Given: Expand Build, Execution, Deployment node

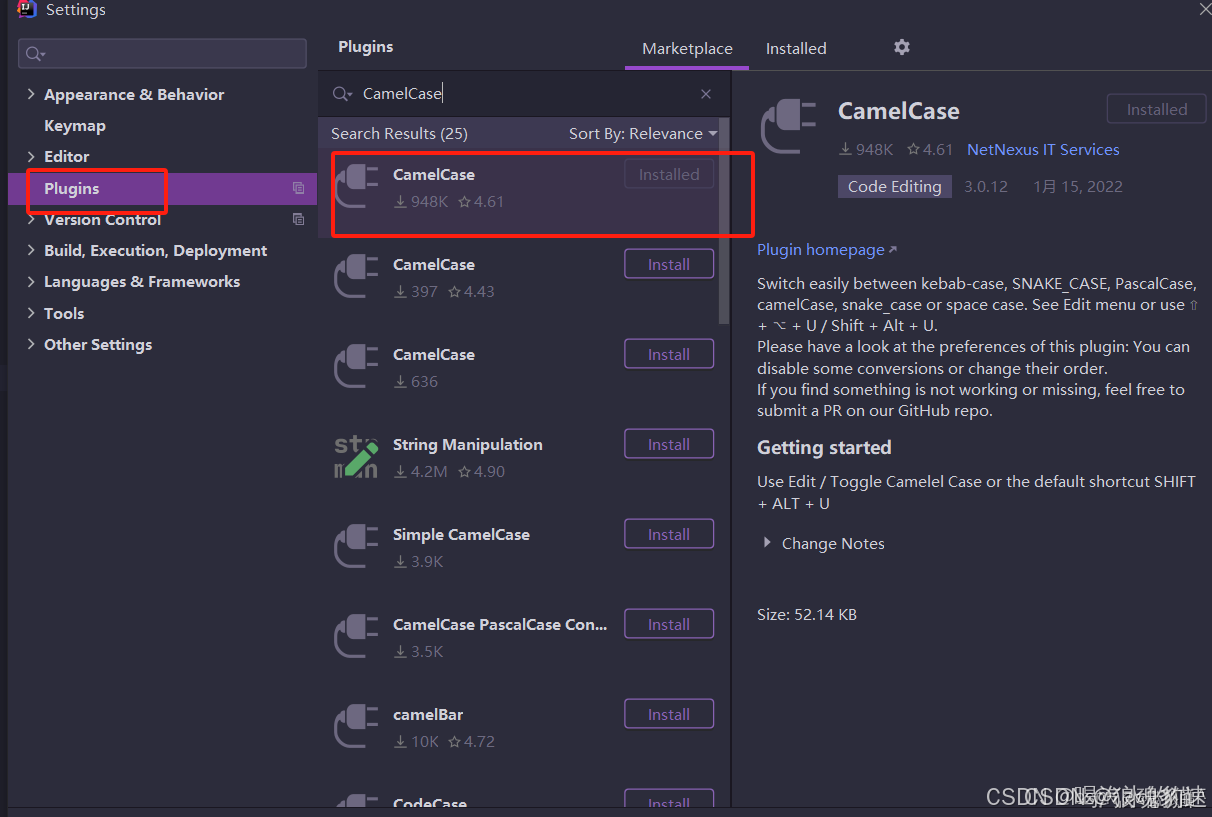Looking at the screenshot, I should pos(31,250).
